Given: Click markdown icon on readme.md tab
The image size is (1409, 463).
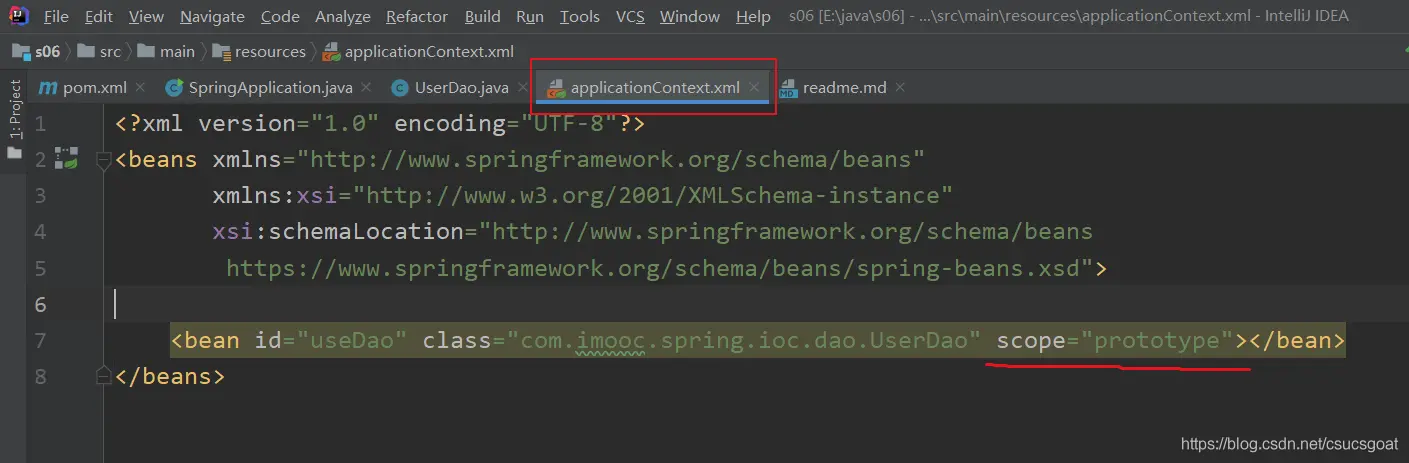Looking at the screenshot, I should click(x=788, y=88).
